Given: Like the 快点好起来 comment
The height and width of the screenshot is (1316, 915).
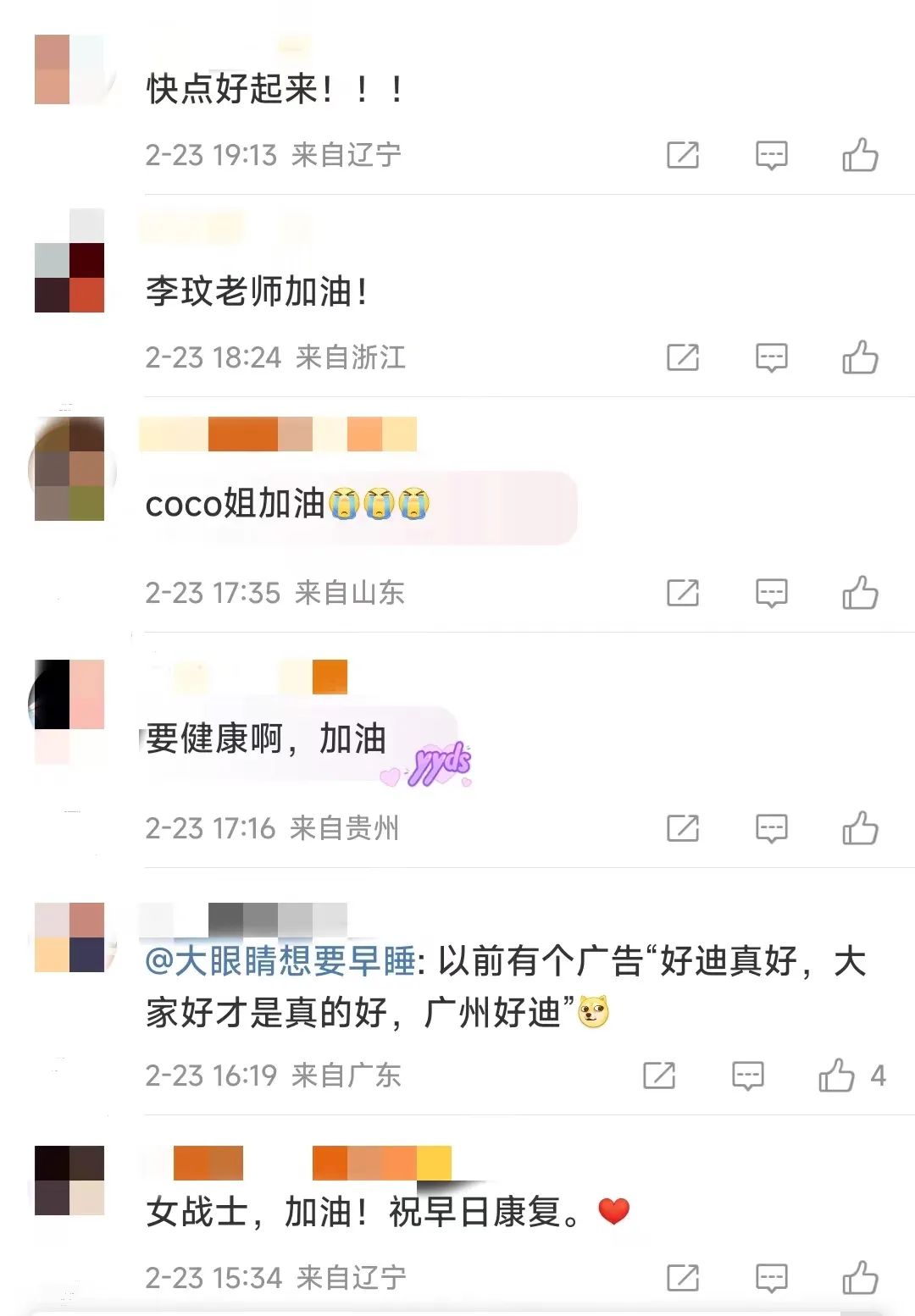Looking at the screenshot, I should [860, 155].
